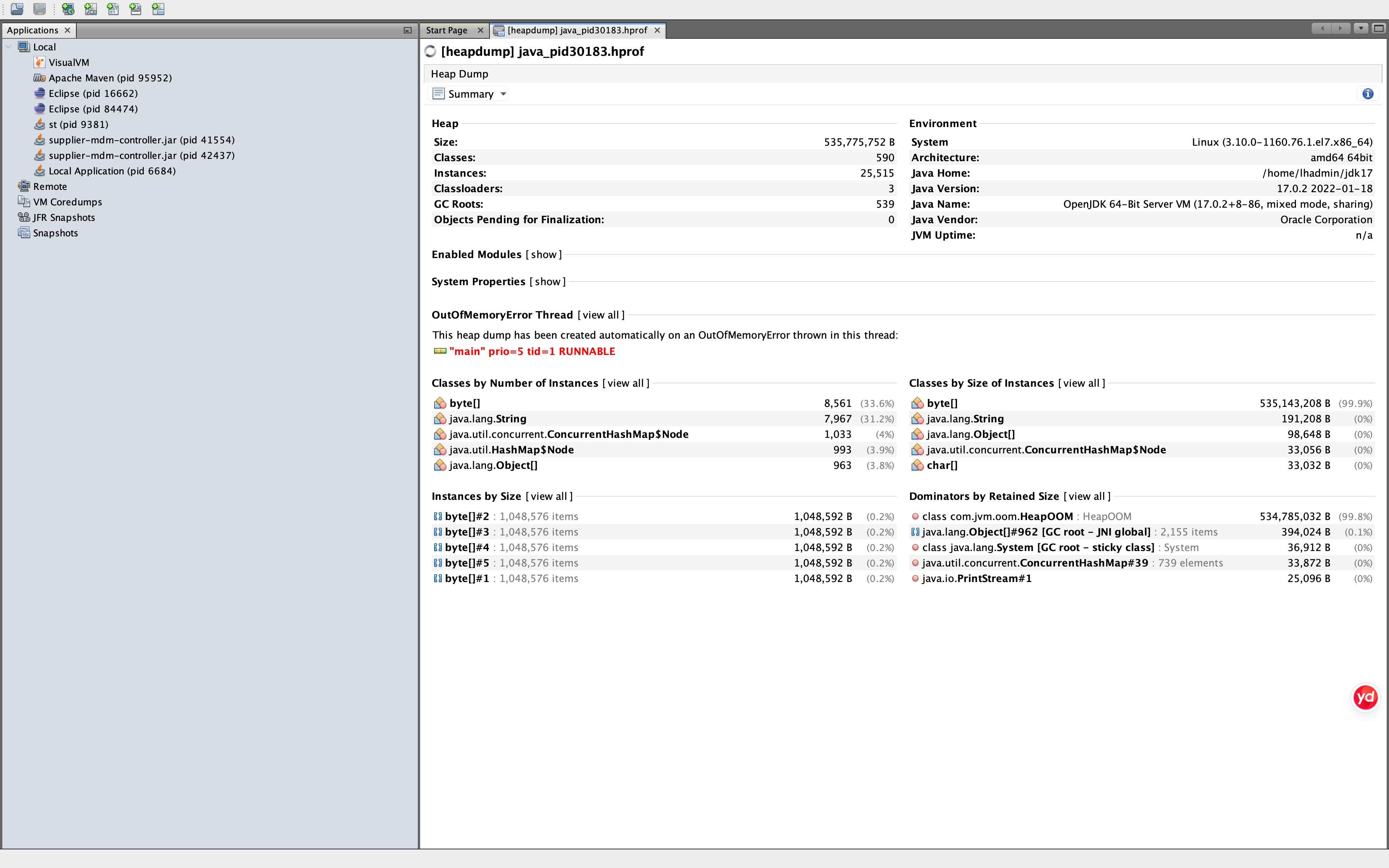Close the Start Page tab
The width and height of the screenshot is (1389, 868).
tap(481, 30)
